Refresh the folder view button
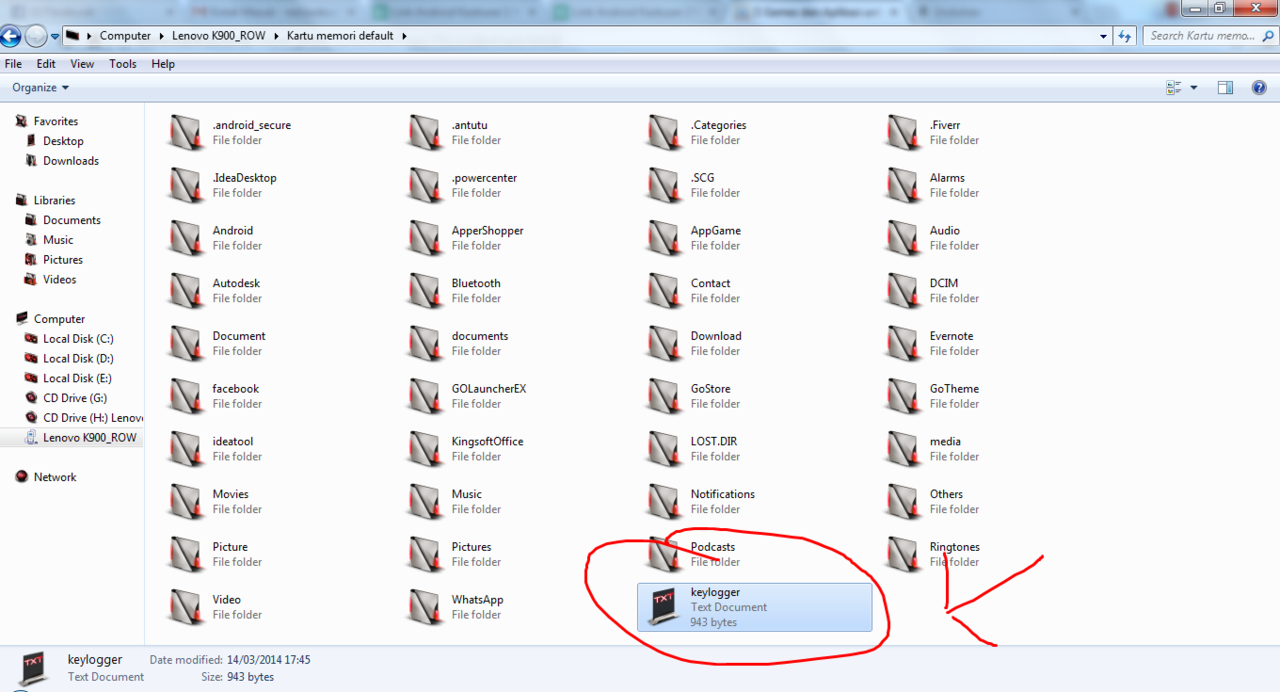Image resolution: width=1280 pixels, height=692 pixels. pyautogui.click(x=1126, y=35)
